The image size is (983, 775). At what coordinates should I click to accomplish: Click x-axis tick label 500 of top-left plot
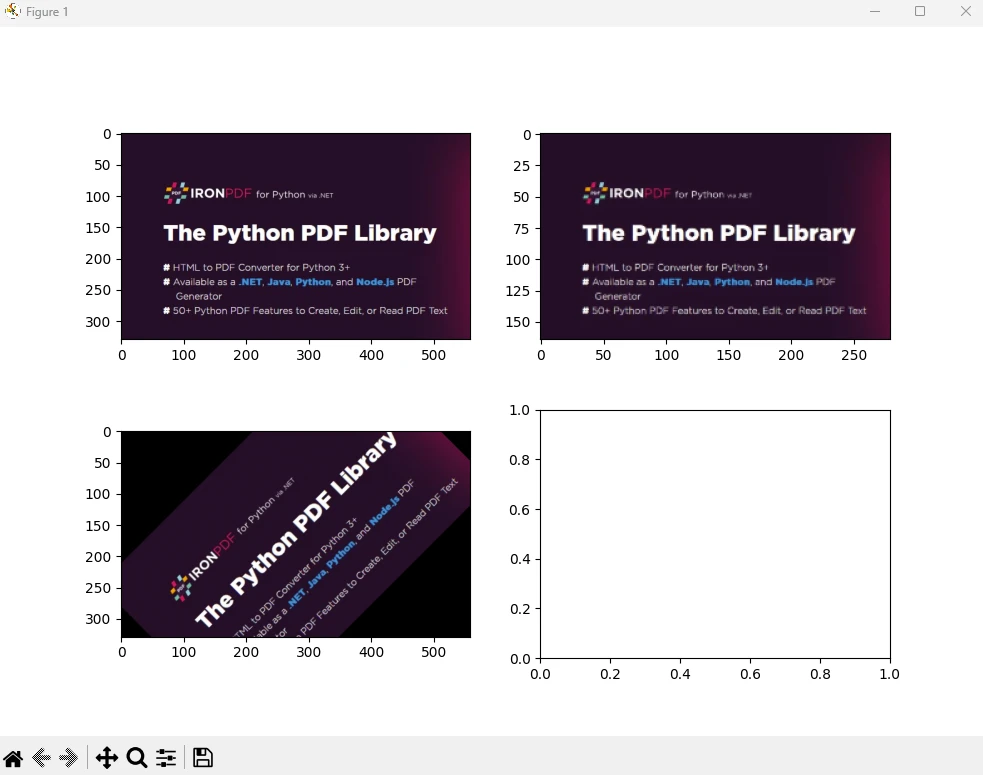pyautogui.click(x=433, y=355)
